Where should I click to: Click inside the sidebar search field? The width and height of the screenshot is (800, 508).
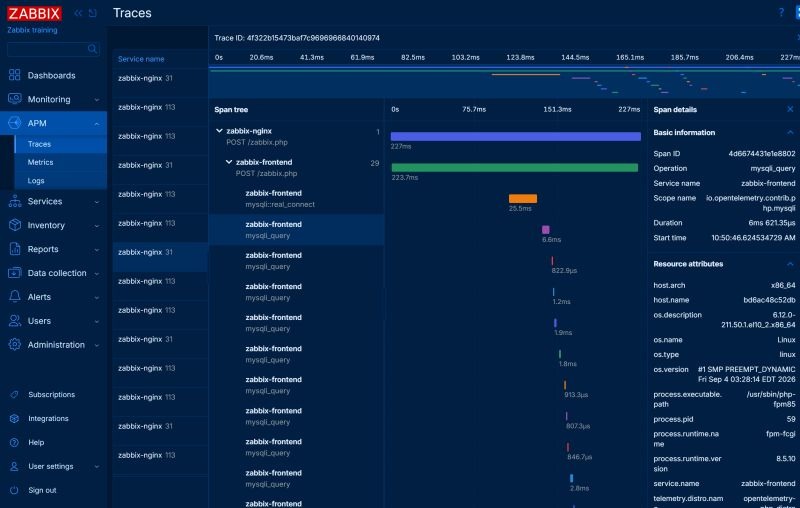(x=47, y=49)
